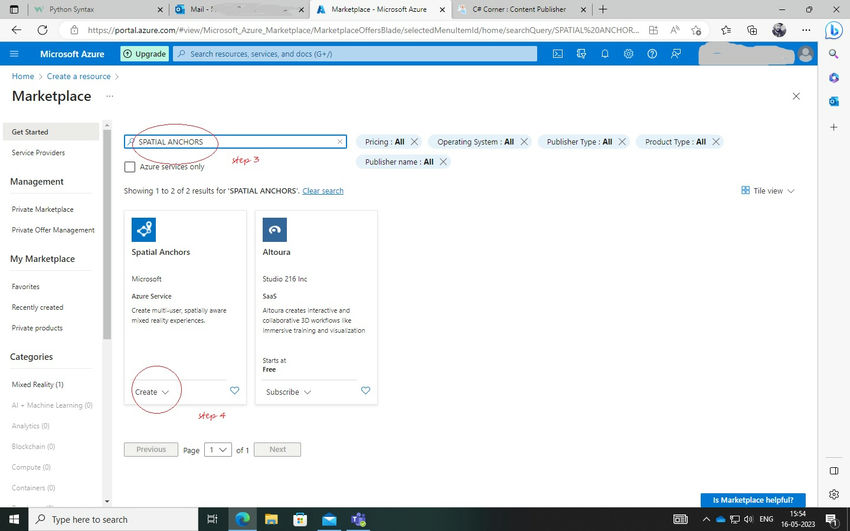This screenshot has width=850, height=531.
Task: Click sidebar scrollbar down arrow
Action: [x=107, y=501]
